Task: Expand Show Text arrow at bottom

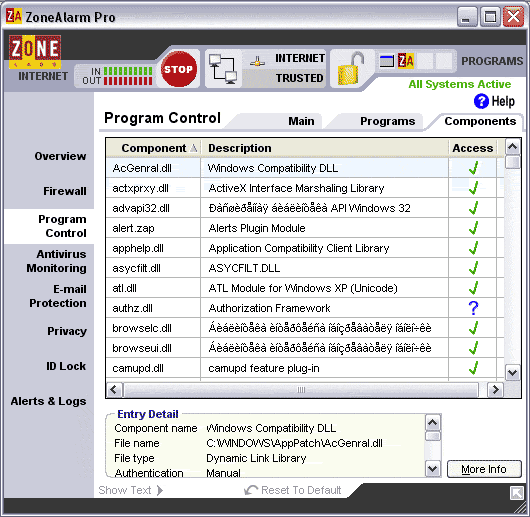Action: point(160,490)
